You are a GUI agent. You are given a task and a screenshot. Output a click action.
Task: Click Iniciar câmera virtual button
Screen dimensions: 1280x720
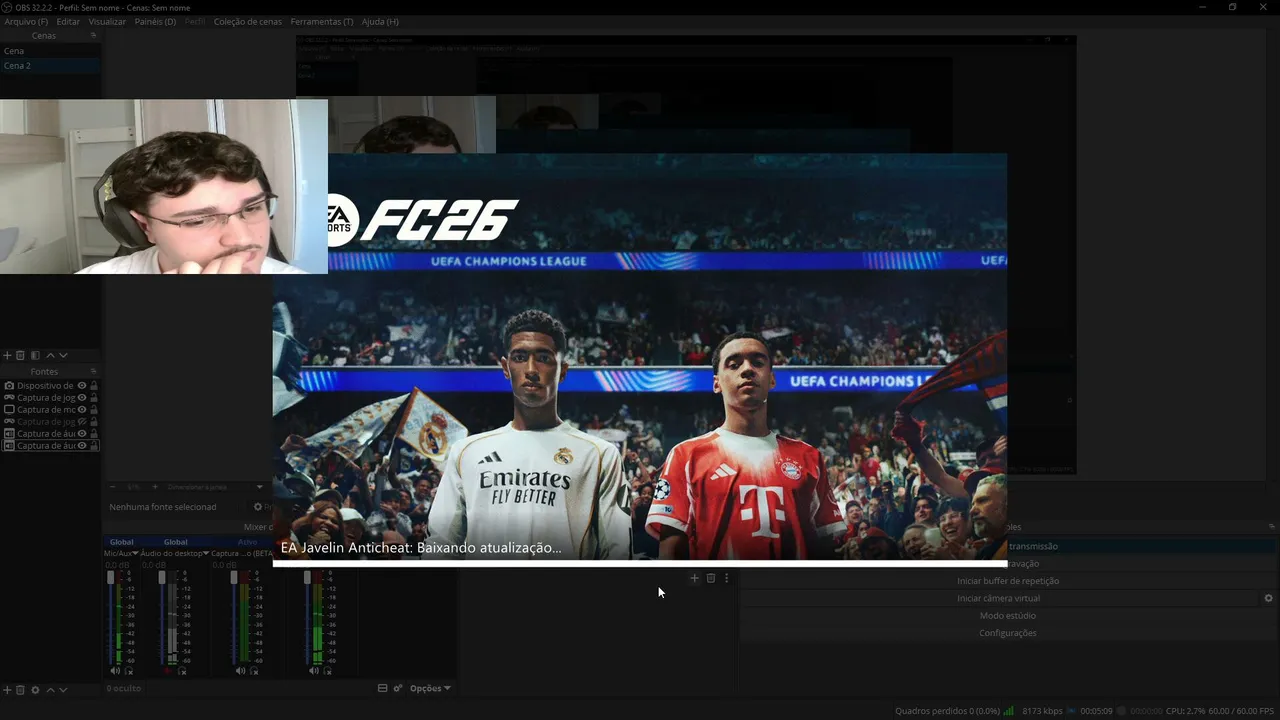click(x=998, y=598)
